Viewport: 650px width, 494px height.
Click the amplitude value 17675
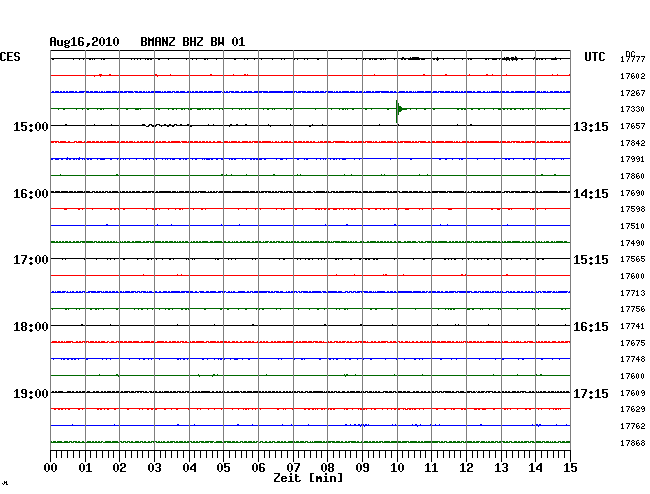click(633, 343)
